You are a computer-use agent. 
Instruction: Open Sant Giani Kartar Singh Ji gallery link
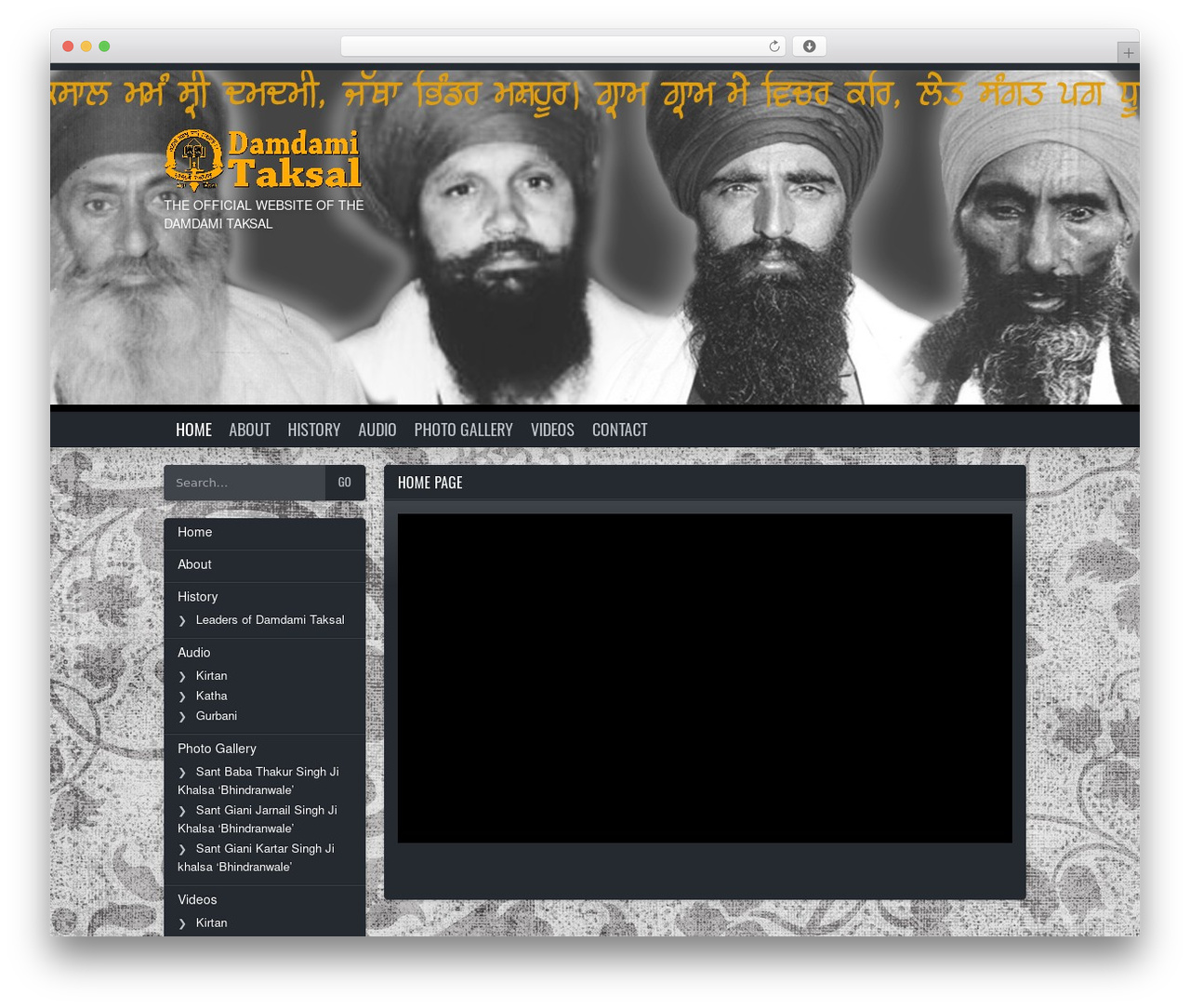[x=256, y=857]
